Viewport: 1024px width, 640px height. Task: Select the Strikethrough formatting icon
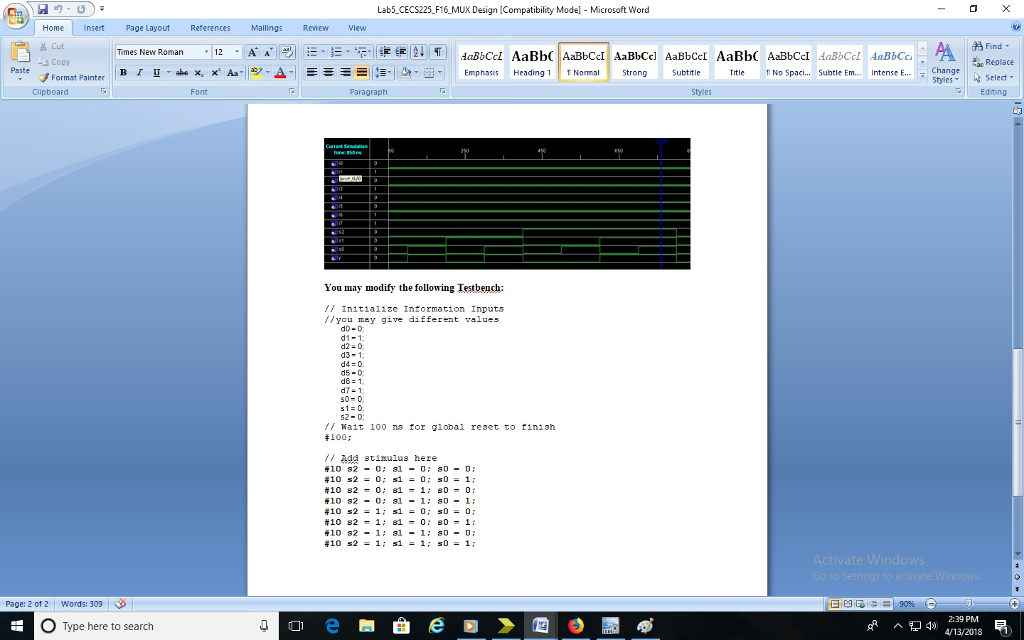182,72
